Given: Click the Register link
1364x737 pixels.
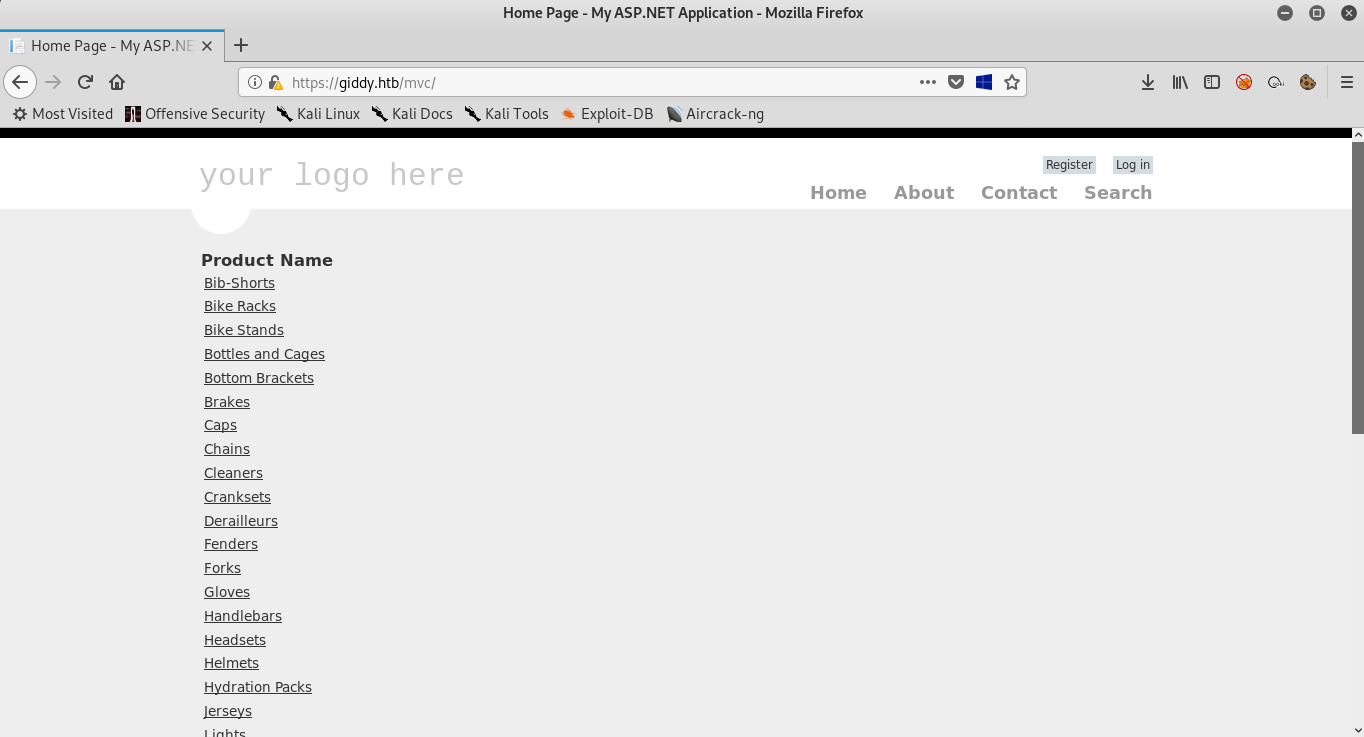Looking at the screenshot, I should pos(1069,165).
